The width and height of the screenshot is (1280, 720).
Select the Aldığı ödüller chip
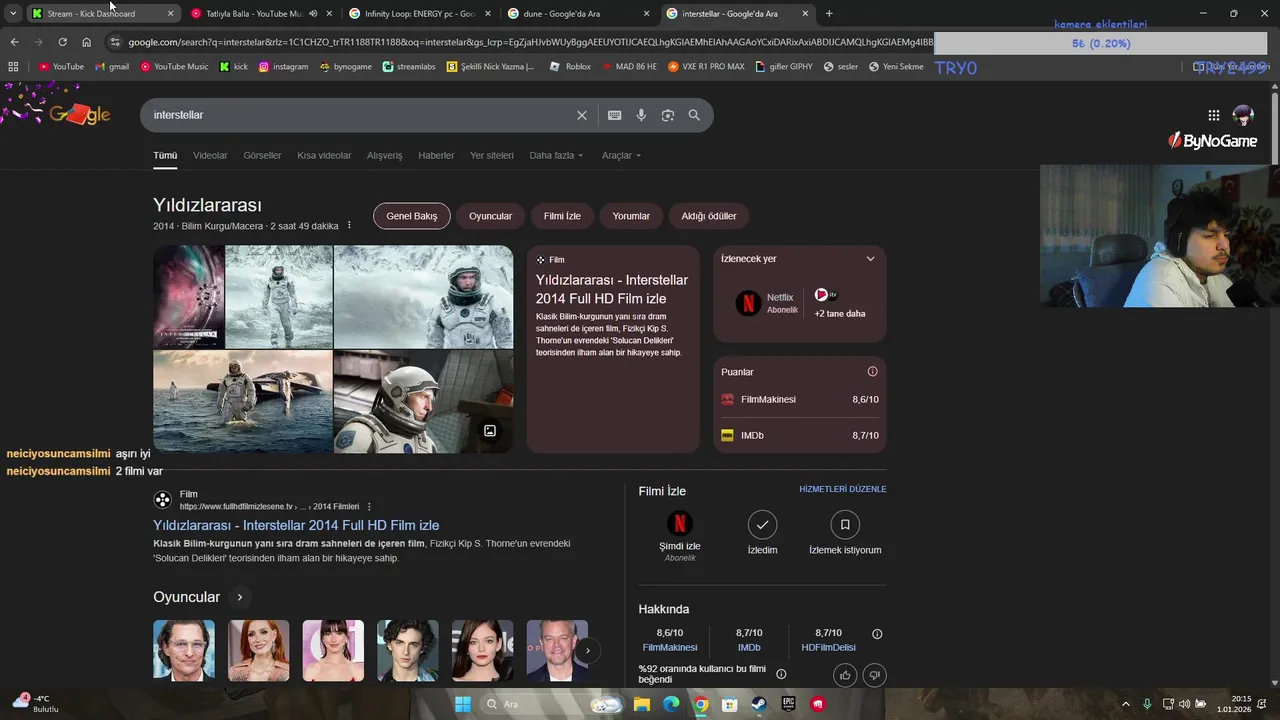tap(709, 216)
